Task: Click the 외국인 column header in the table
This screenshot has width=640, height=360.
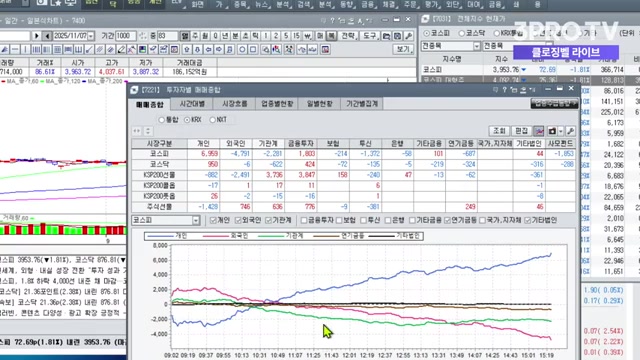Action: 236,144
